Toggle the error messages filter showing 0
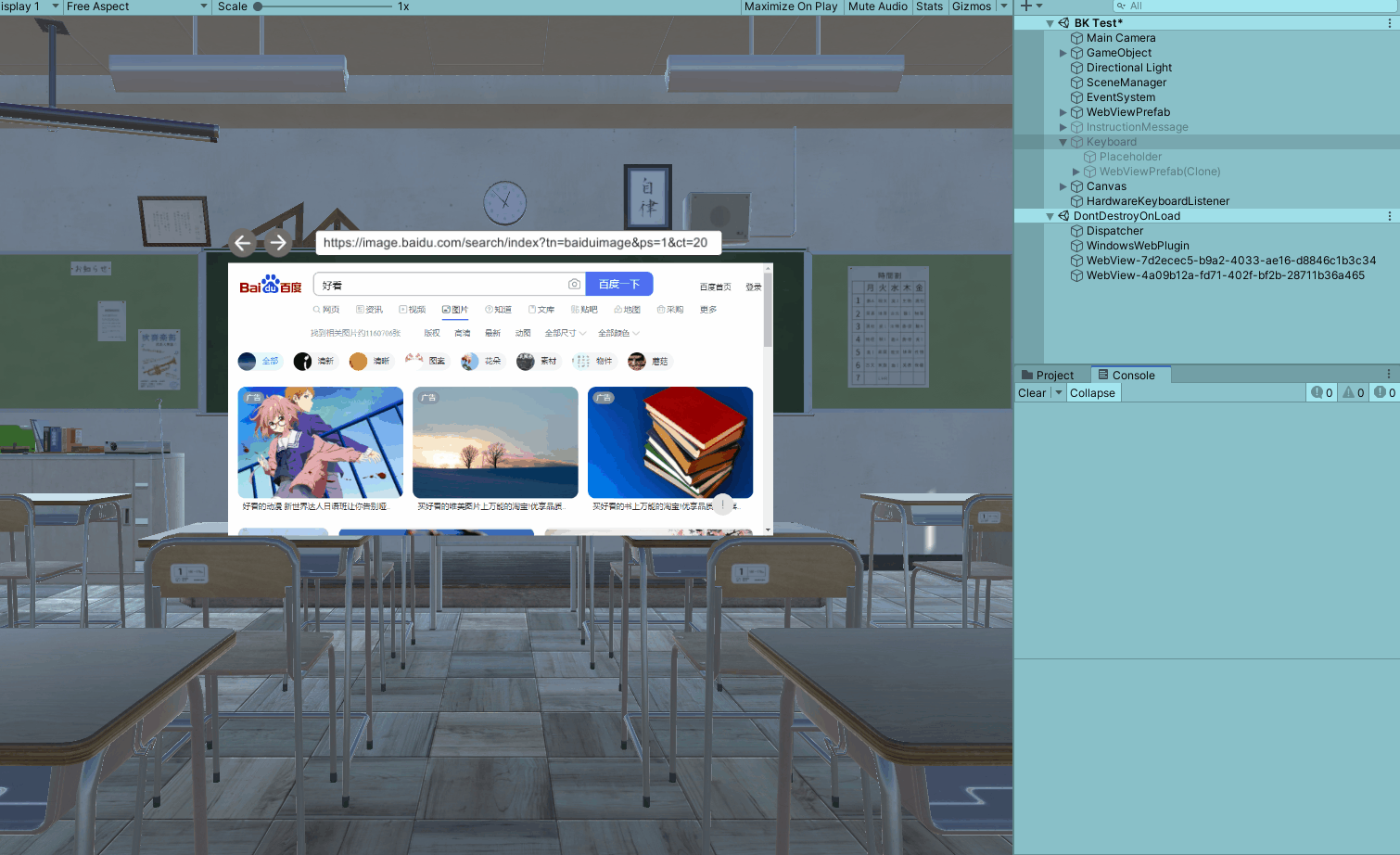This screenshot has width=1400, height=855. coord(1384,393)
